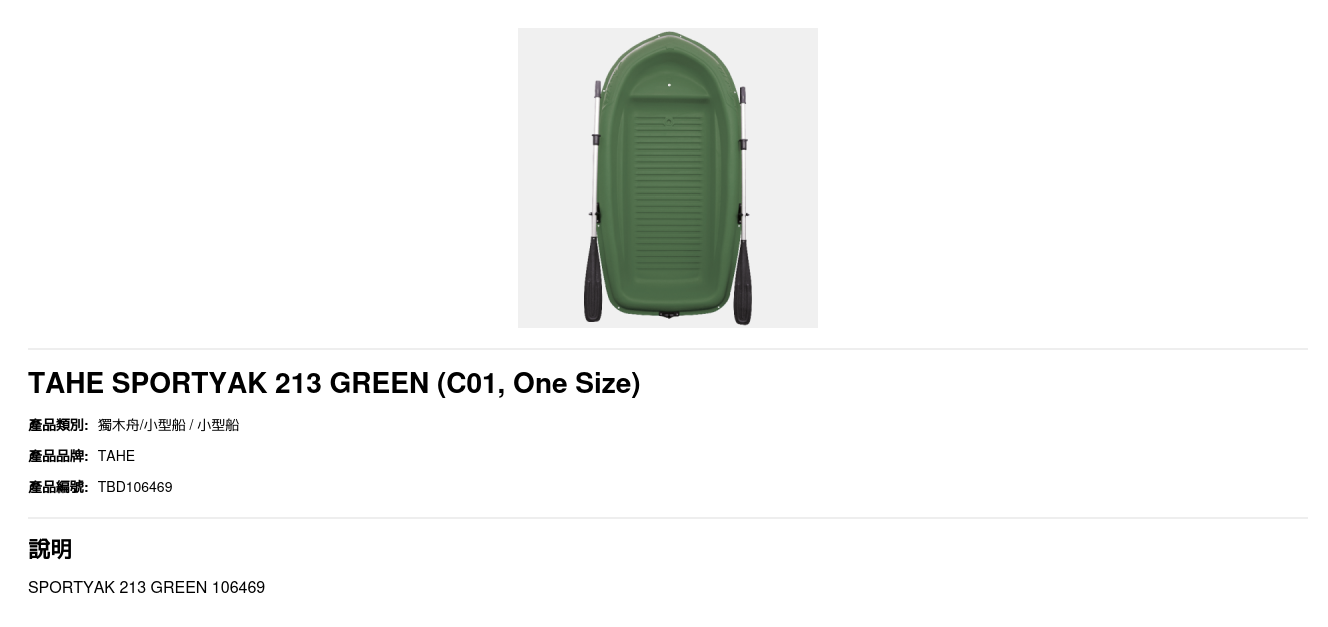Open the 獨木舟/小型船 category link
1328x627 pixels.
click(141, 425)
